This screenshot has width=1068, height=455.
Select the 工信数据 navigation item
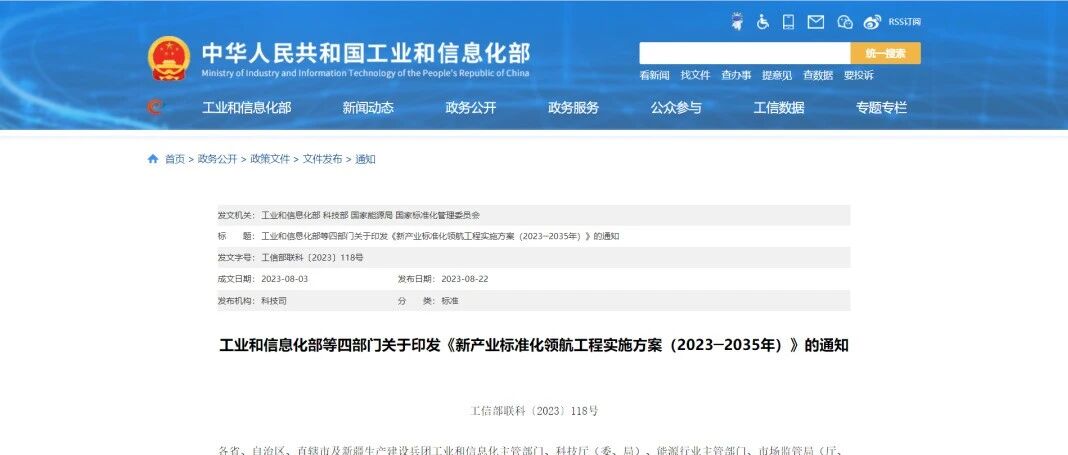779,108
